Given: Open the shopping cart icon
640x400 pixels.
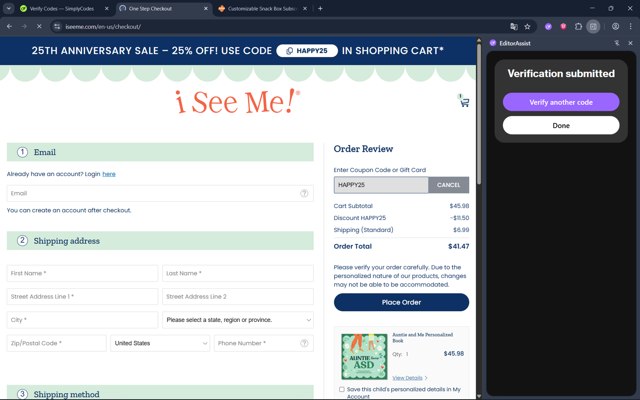Looking at the screenshot, I should tap(464, 102).
